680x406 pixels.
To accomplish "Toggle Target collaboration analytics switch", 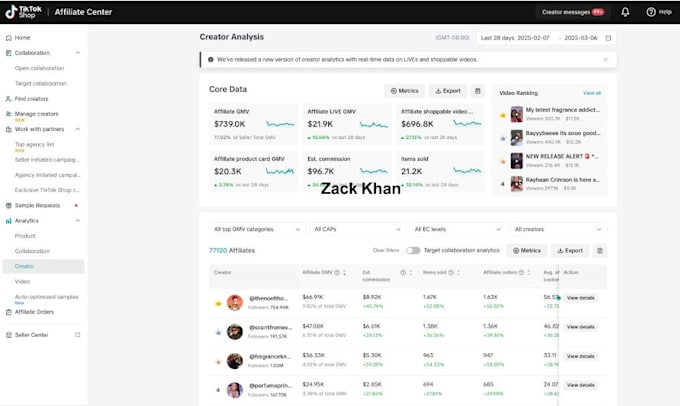I will click(x=413, y=251).
